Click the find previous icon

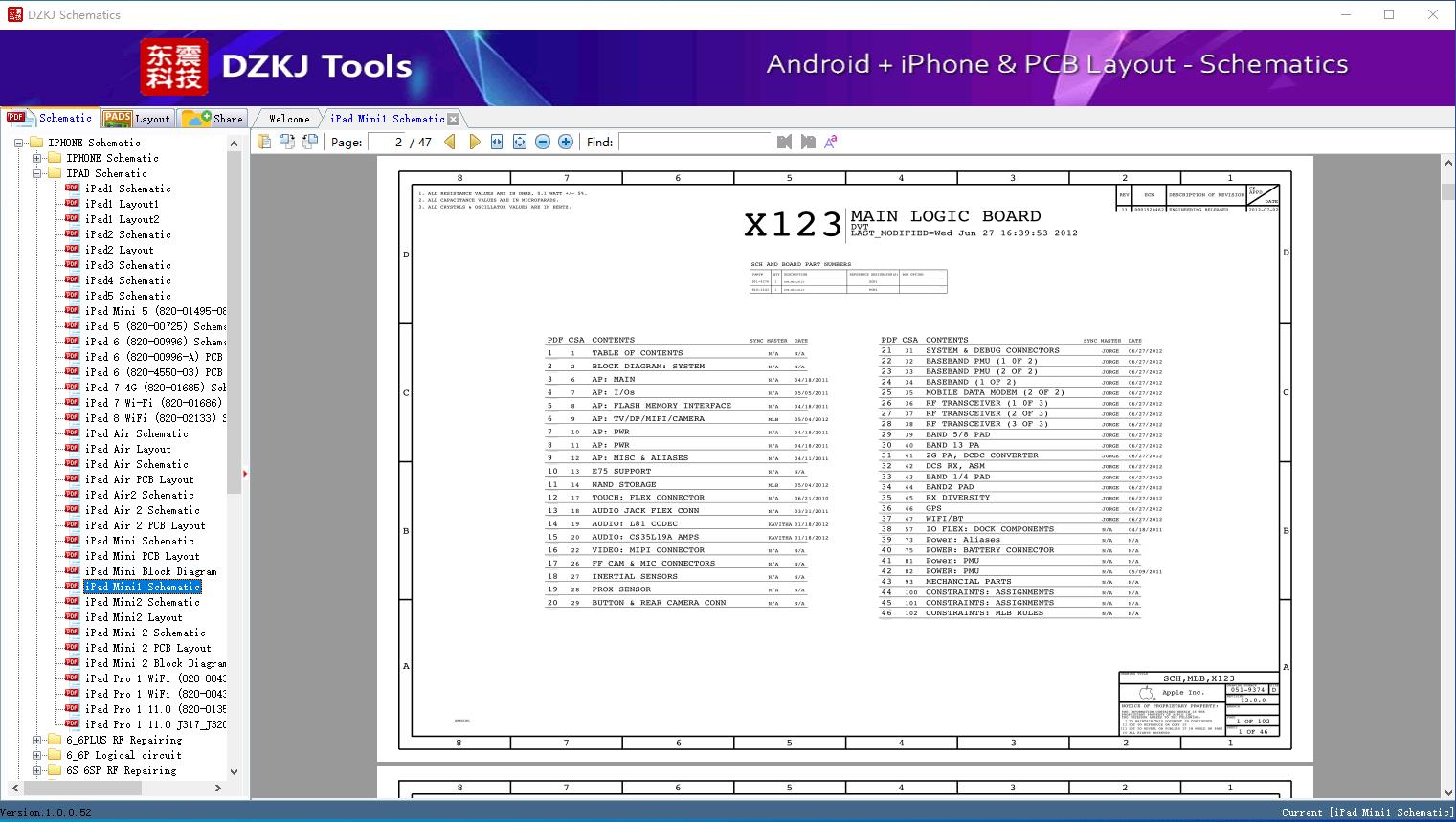pyautogui.click(x=785, y=142)
